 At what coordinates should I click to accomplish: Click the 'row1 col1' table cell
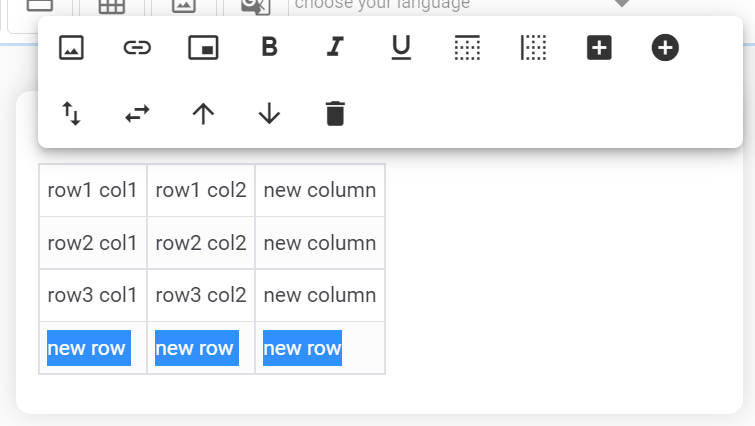point(92,190)
